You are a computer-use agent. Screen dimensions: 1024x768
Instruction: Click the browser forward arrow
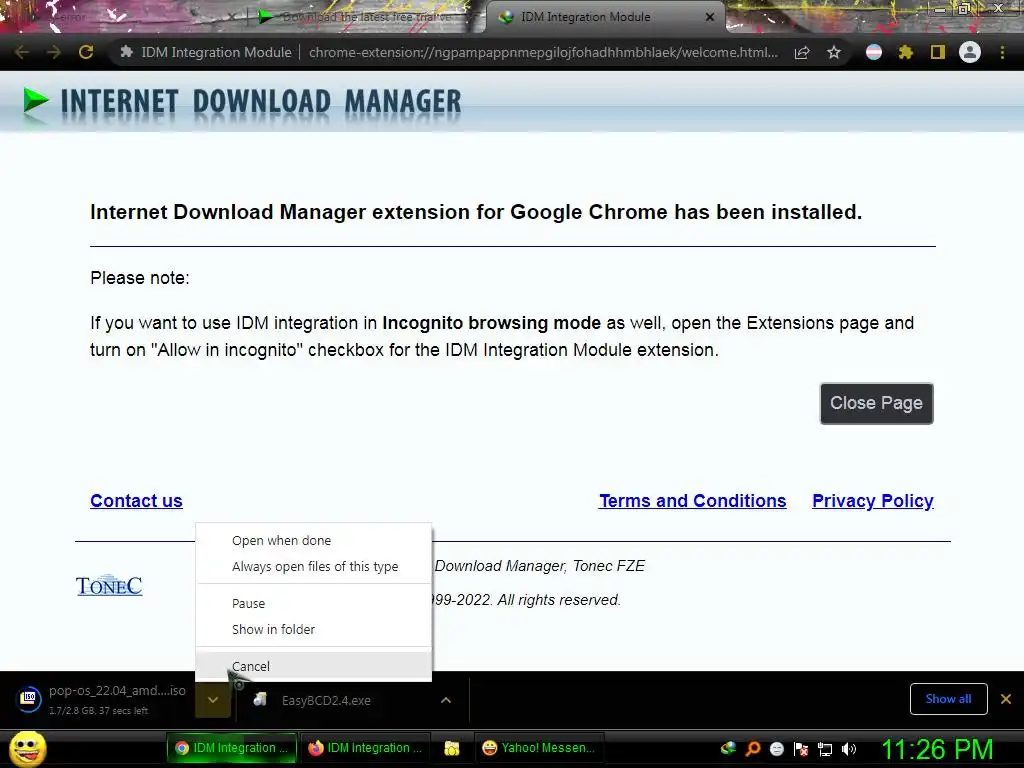[54, 52]
